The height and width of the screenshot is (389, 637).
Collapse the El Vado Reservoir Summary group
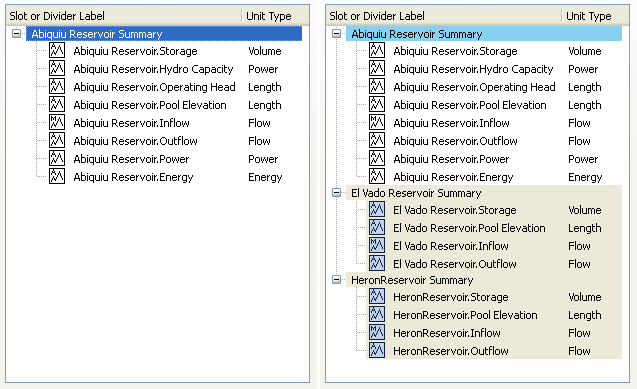pos(336,192)
